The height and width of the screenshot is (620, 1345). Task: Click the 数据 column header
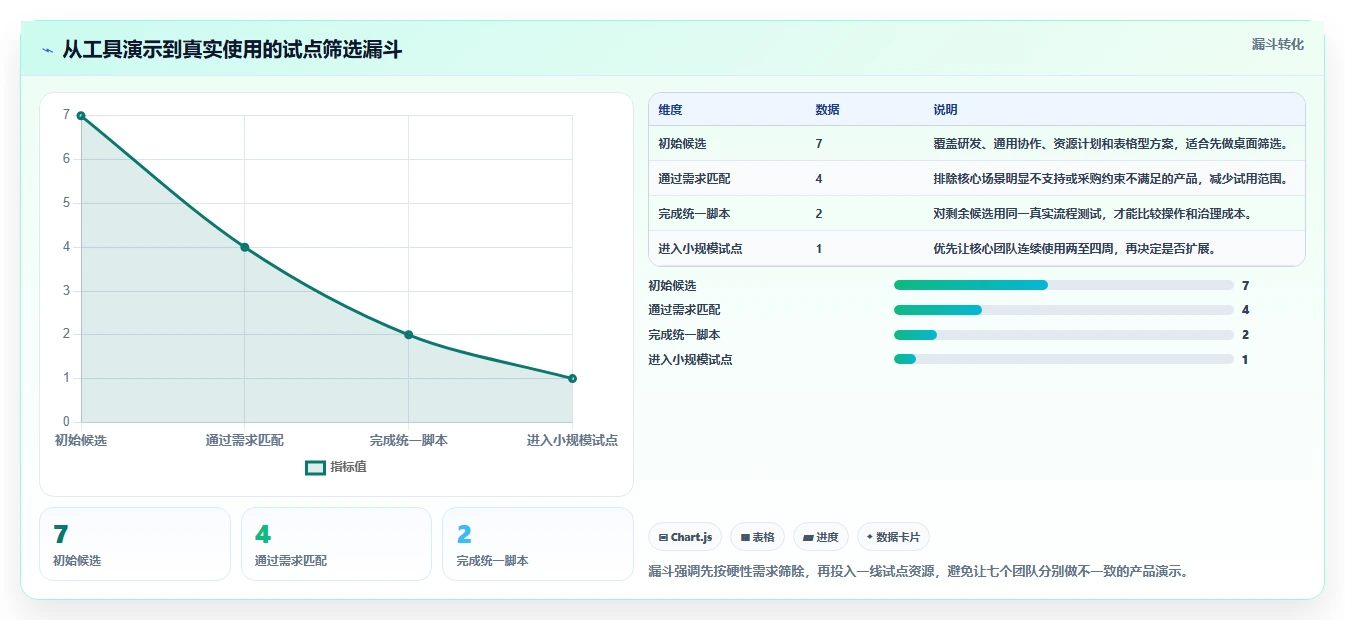tap(827, 110)
